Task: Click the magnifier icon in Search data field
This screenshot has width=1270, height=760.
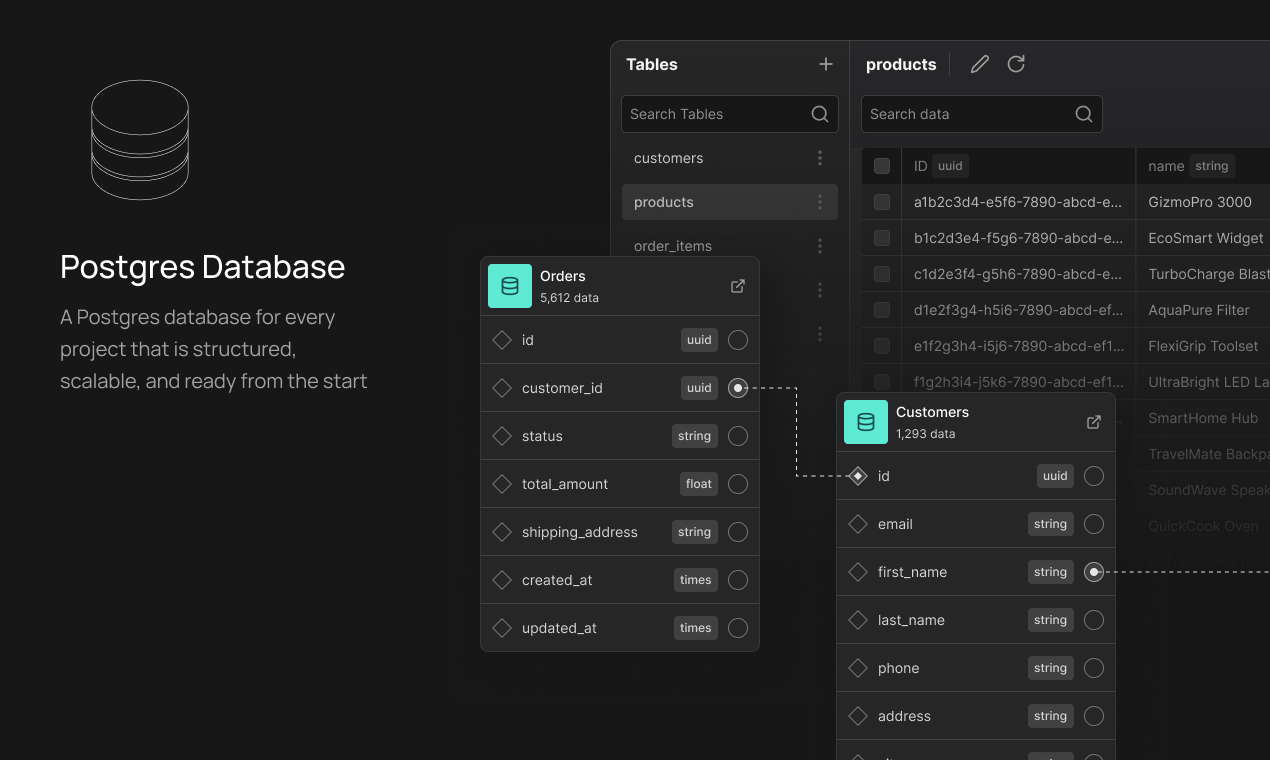Action: click(x=1083, y=113)
